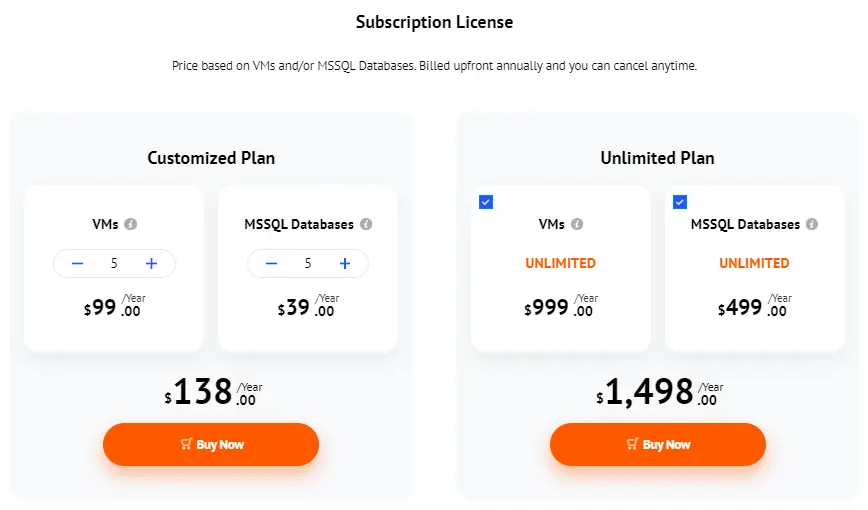Click the MSSQL Databases quantity field
Viewport: 868px width, 510px height.
(308, 264)
